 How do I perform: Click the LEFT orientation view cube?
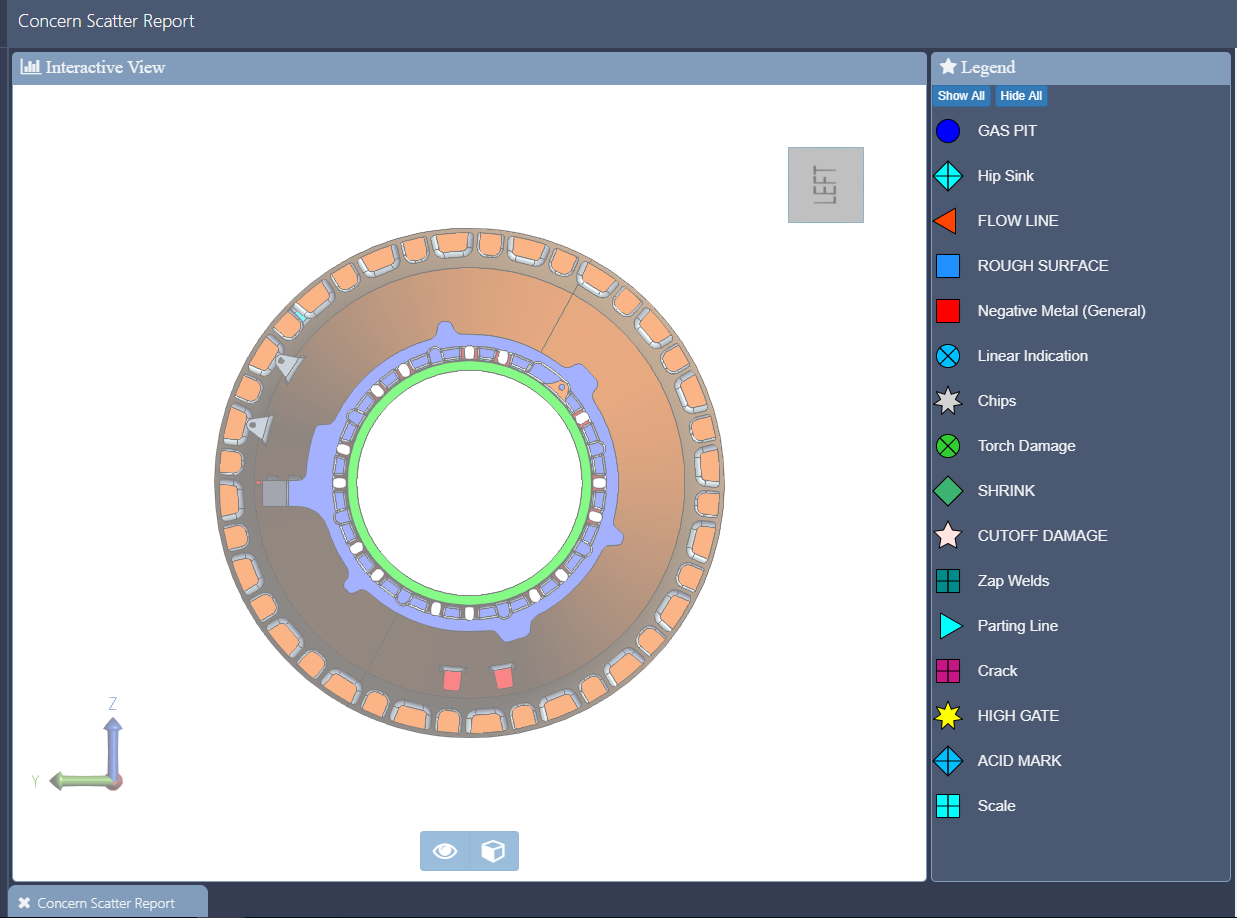825,185
